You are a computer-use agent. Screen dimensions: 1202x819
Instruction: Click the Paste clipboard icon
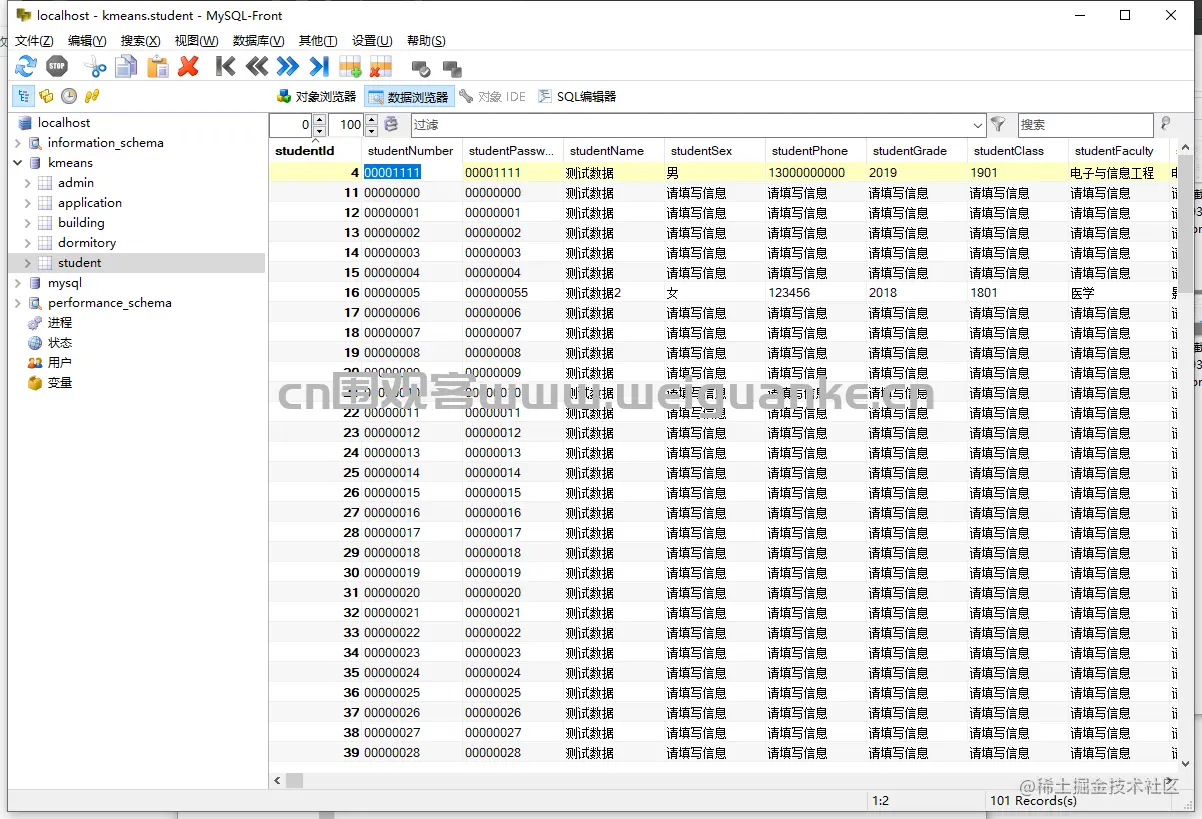158,67
